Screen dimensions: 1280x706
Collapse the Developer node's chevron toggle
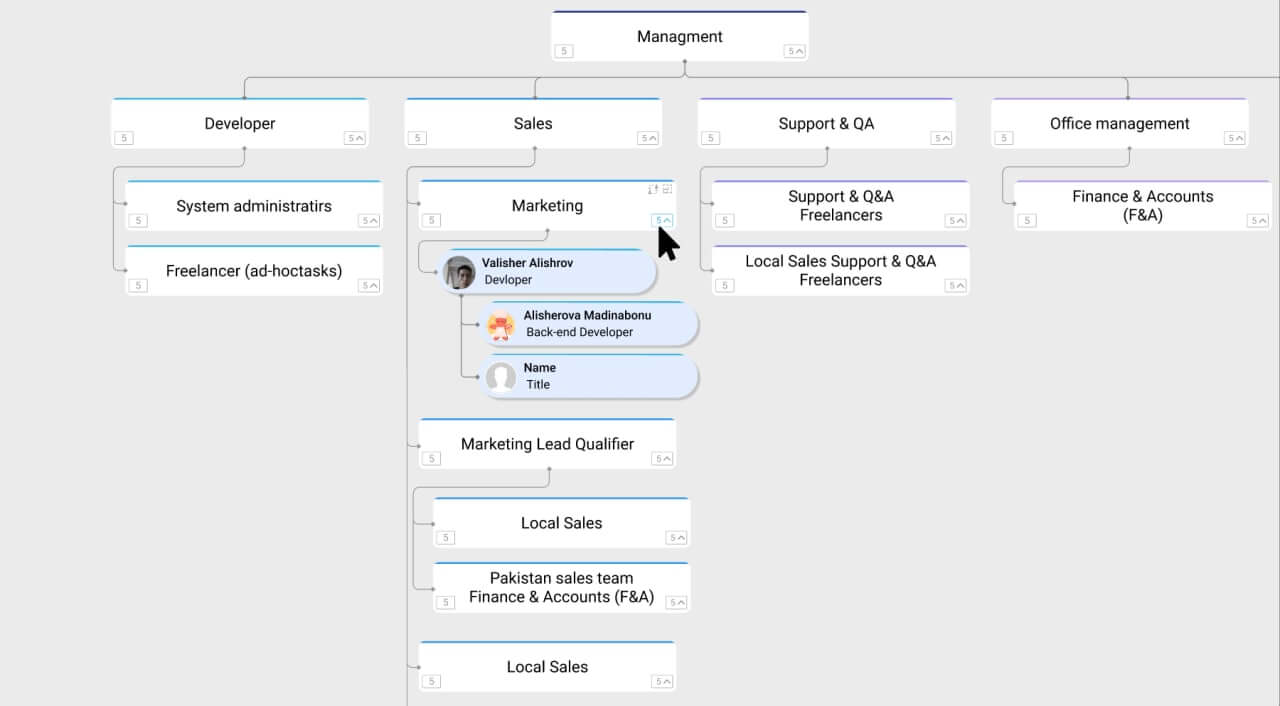355,138
